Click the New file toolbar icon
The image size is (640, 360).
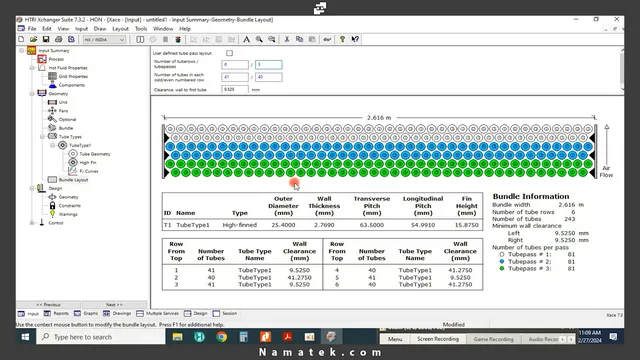tap(21, 39)
